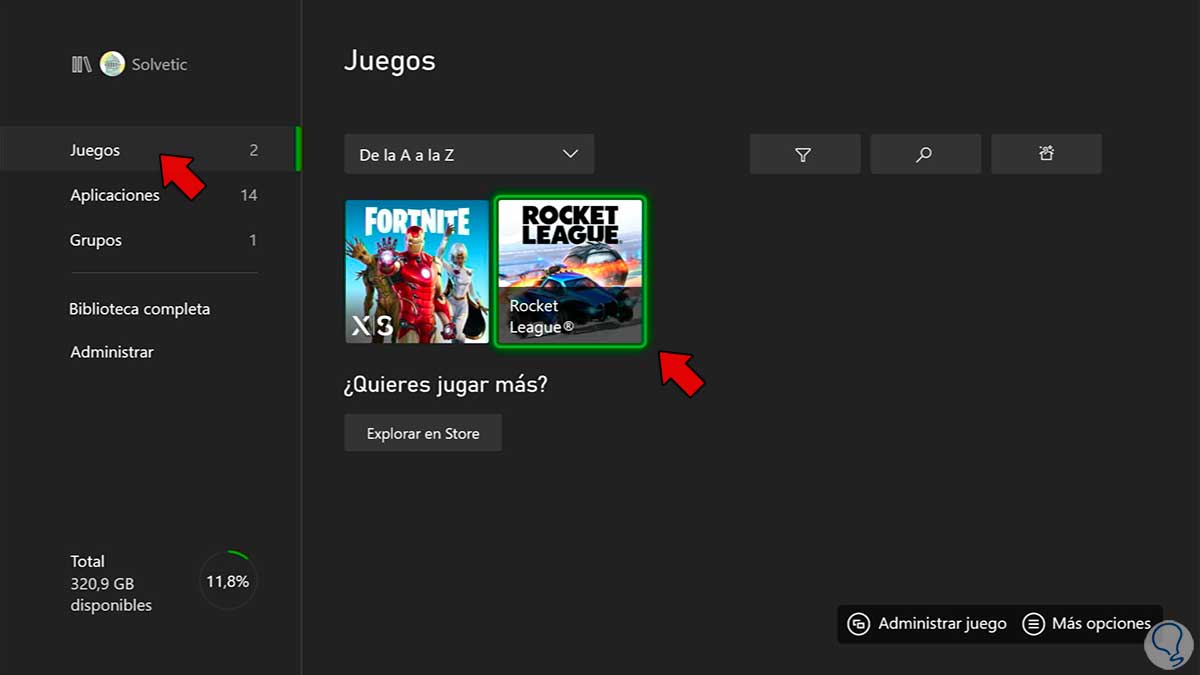Click the 320,9 GB disponibles text
Viewport: 1200px width, 675px height.
[111, 594]
